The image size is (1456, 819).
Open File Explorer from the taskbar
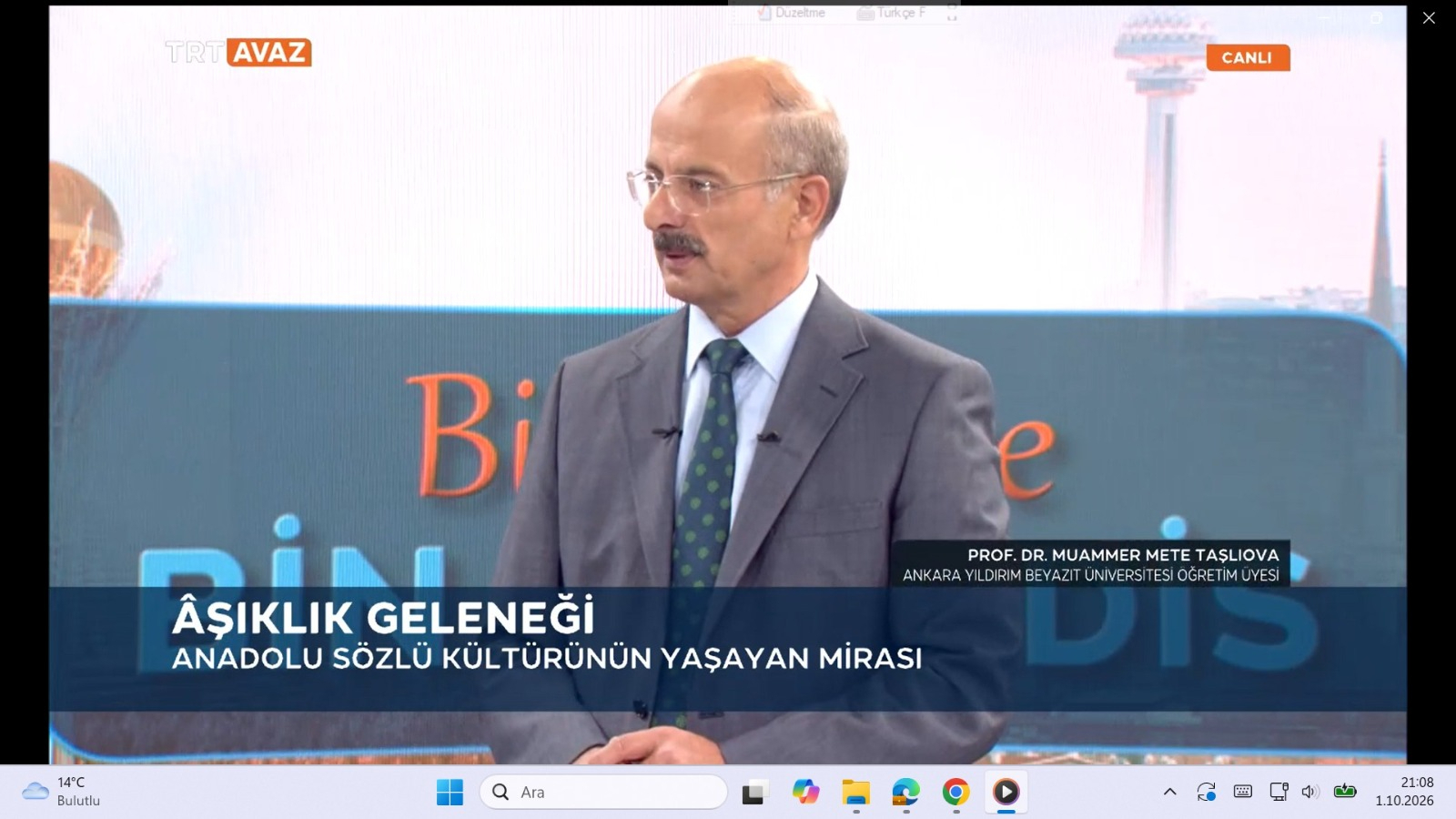(x=855, y=792)
